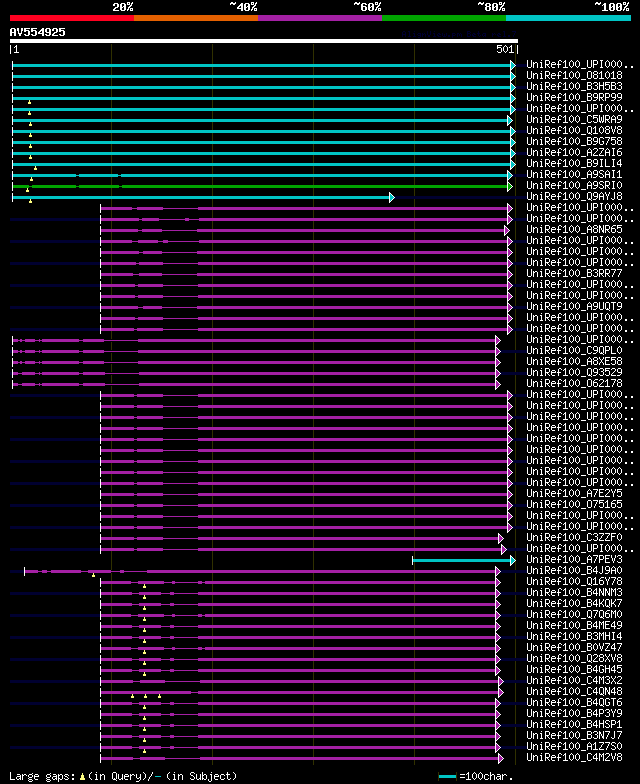Select the UniRef100_Q9AYJ8 label
This screenshot has width=640, height=784.
(x=574, y=196)
